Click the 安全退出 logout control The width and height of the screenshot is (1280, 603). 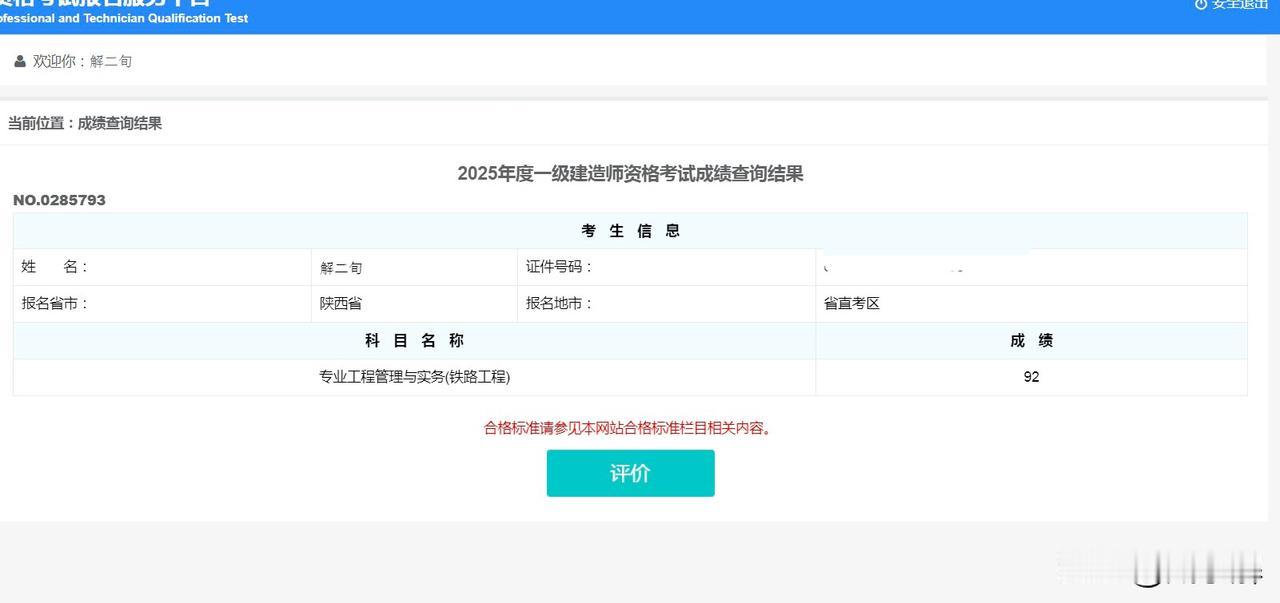tap(1236, 5)
